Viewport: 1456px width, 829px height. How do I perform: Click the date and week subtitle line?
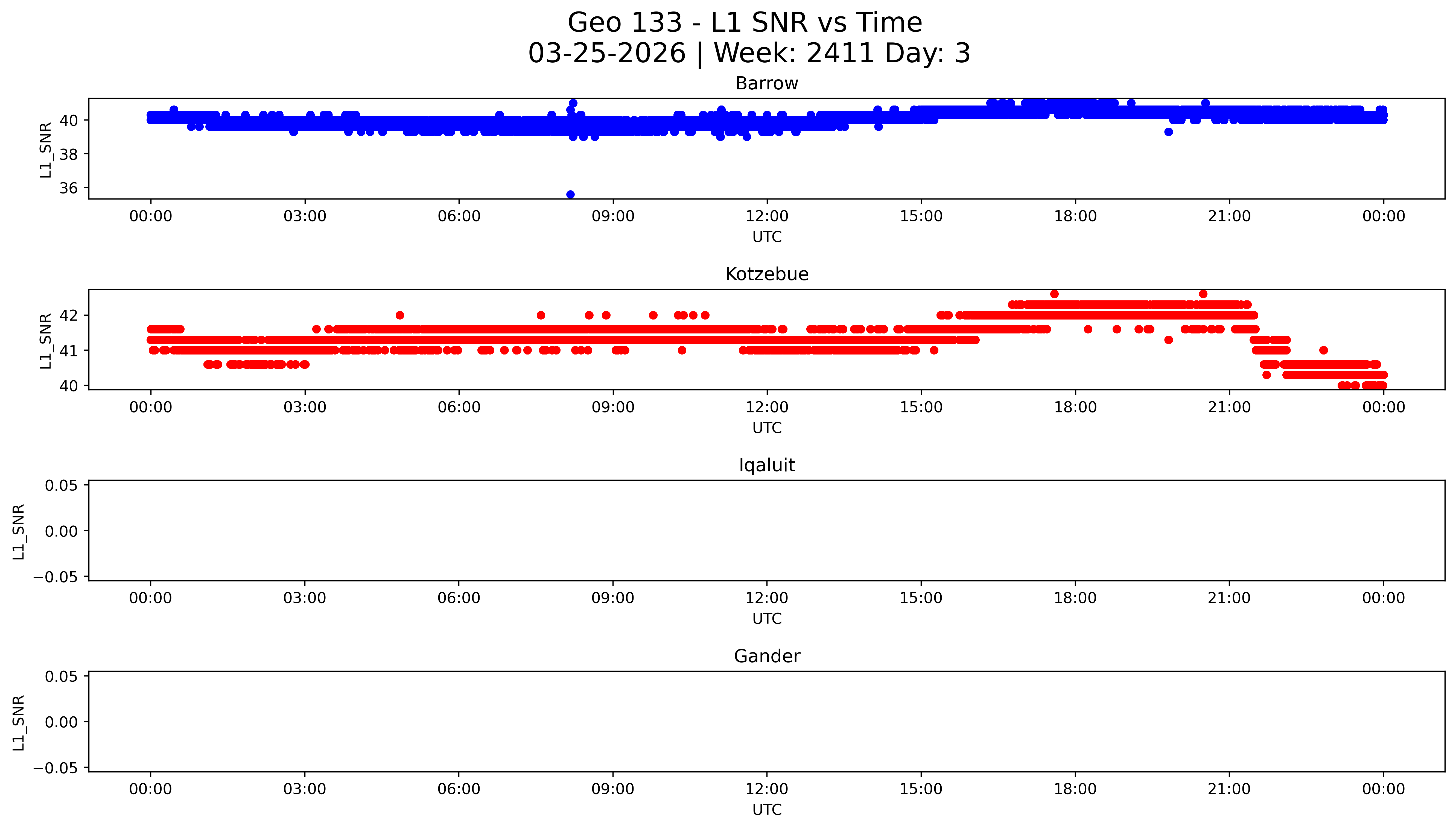tap(749, 54)
